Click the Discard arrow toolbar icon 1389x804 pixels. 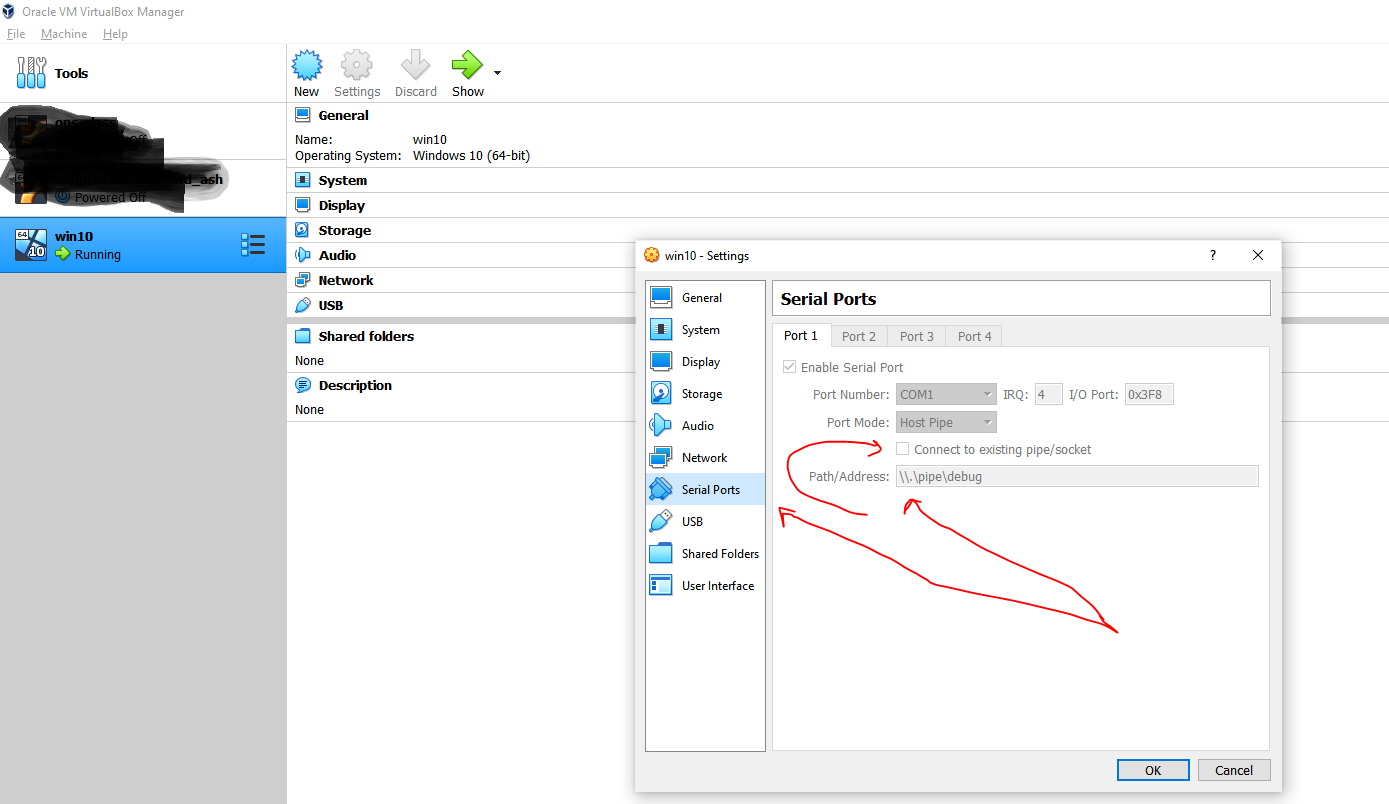click(415, 66)
